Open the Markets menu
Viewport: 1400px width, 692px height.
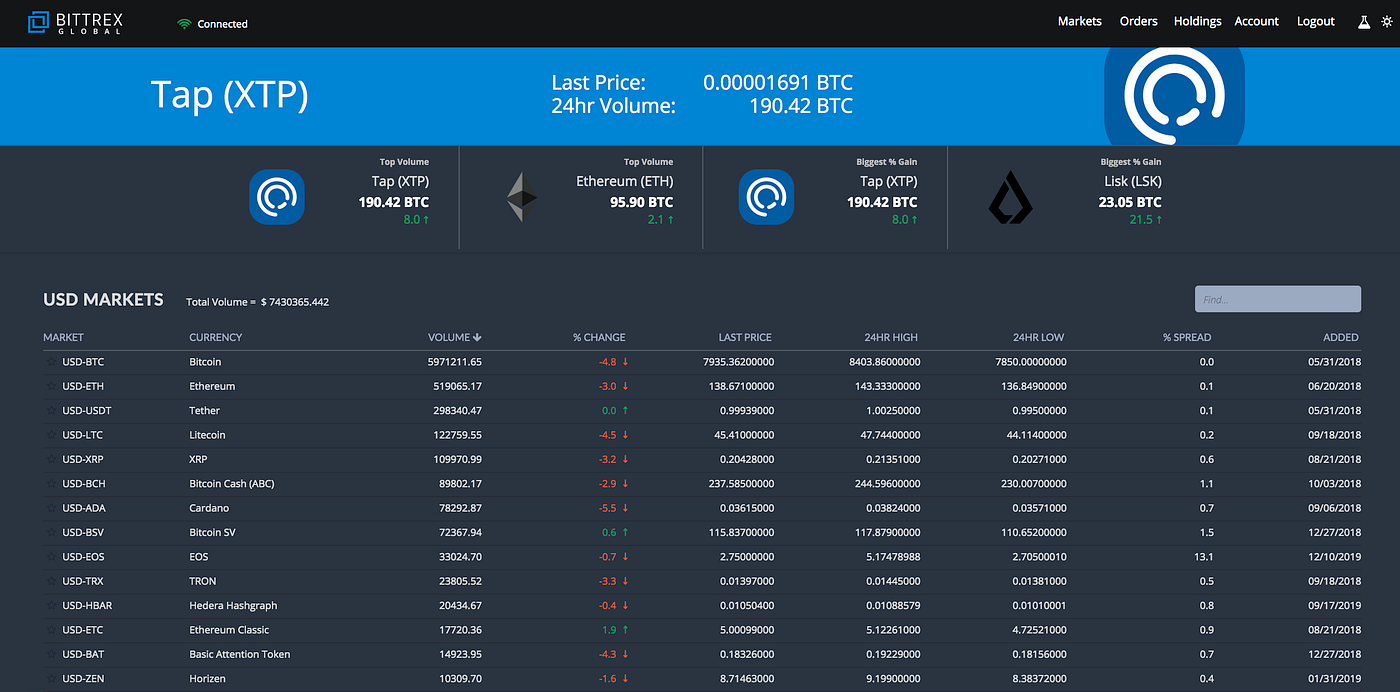pos(1080,21)
